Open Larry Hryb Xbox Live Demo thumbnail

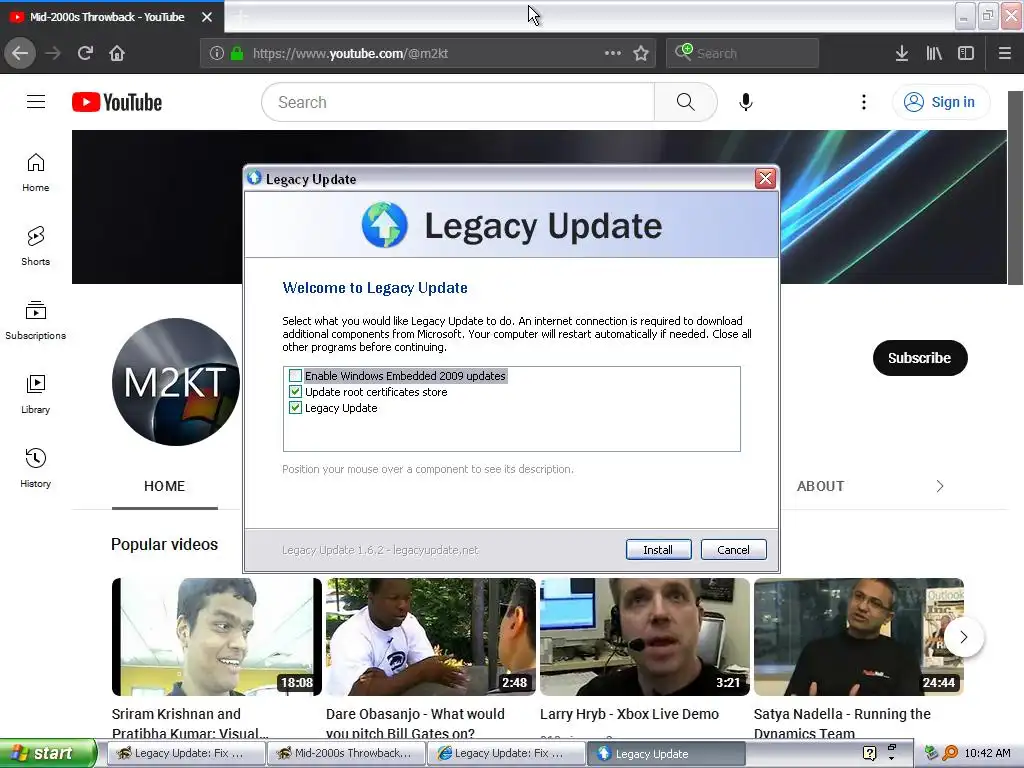(645, 637)
